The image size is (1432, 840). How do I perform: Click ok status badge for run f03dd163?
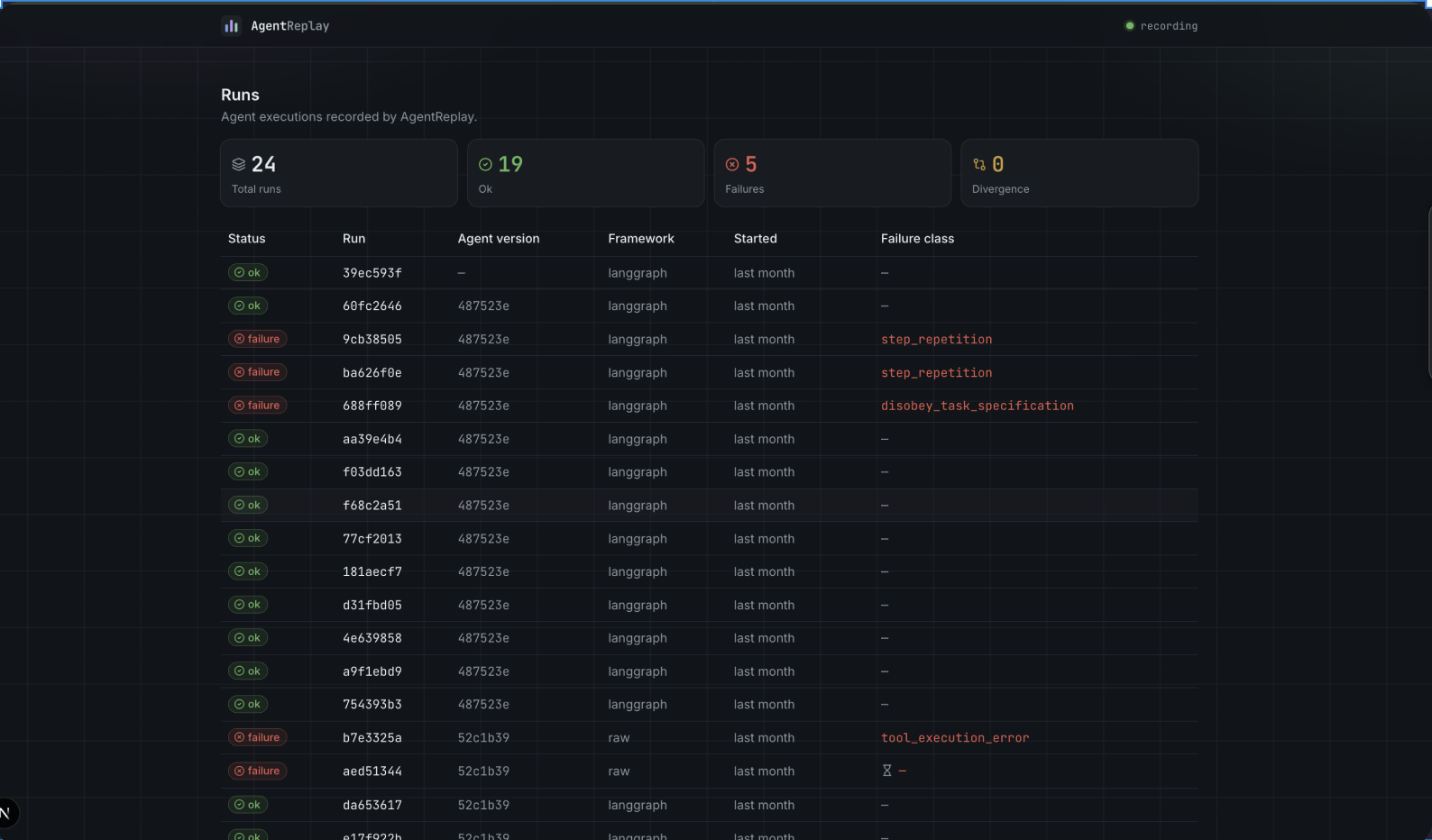pos(248,471)
